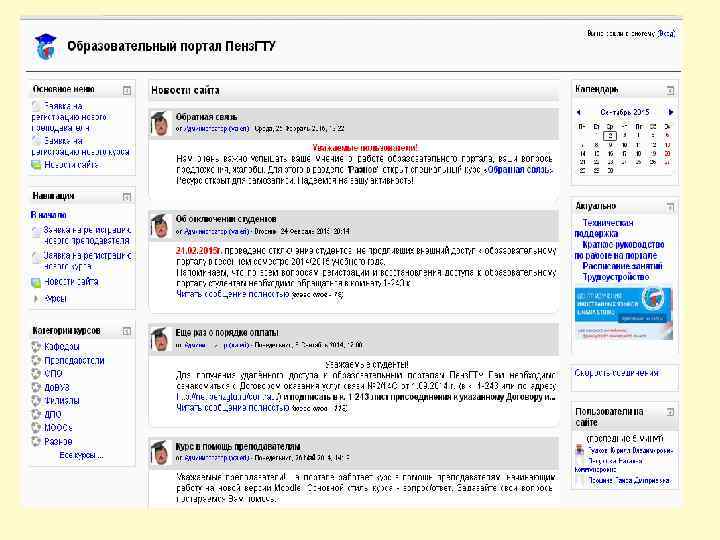Open Новости сайта in Навигация block
The image size is (720, 540).
point(71,281)
